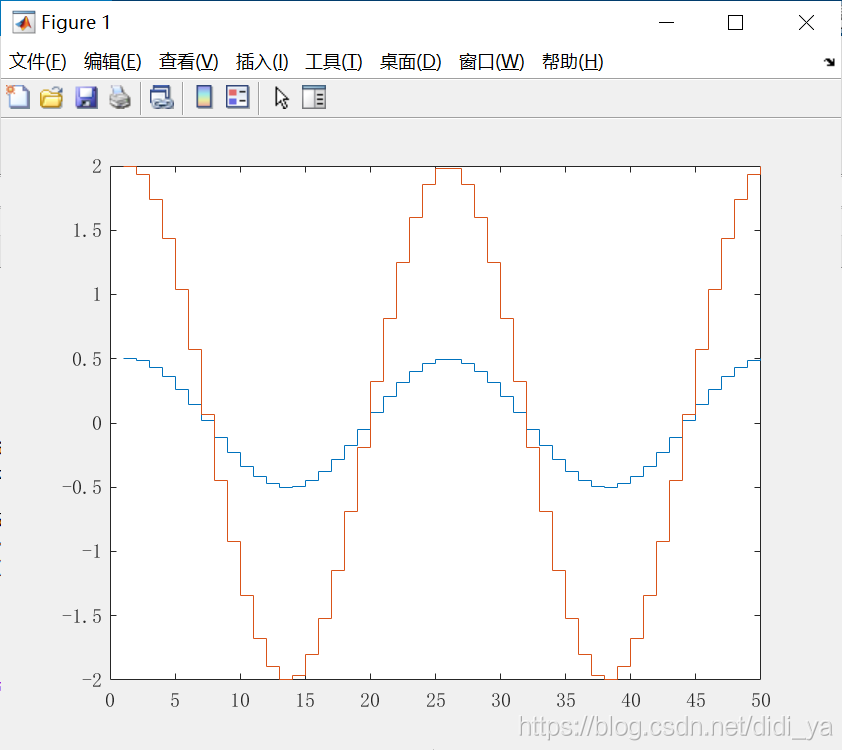Click the x-axis tick label 50
The image size is (842, 750).
click(x=761, y=700)
